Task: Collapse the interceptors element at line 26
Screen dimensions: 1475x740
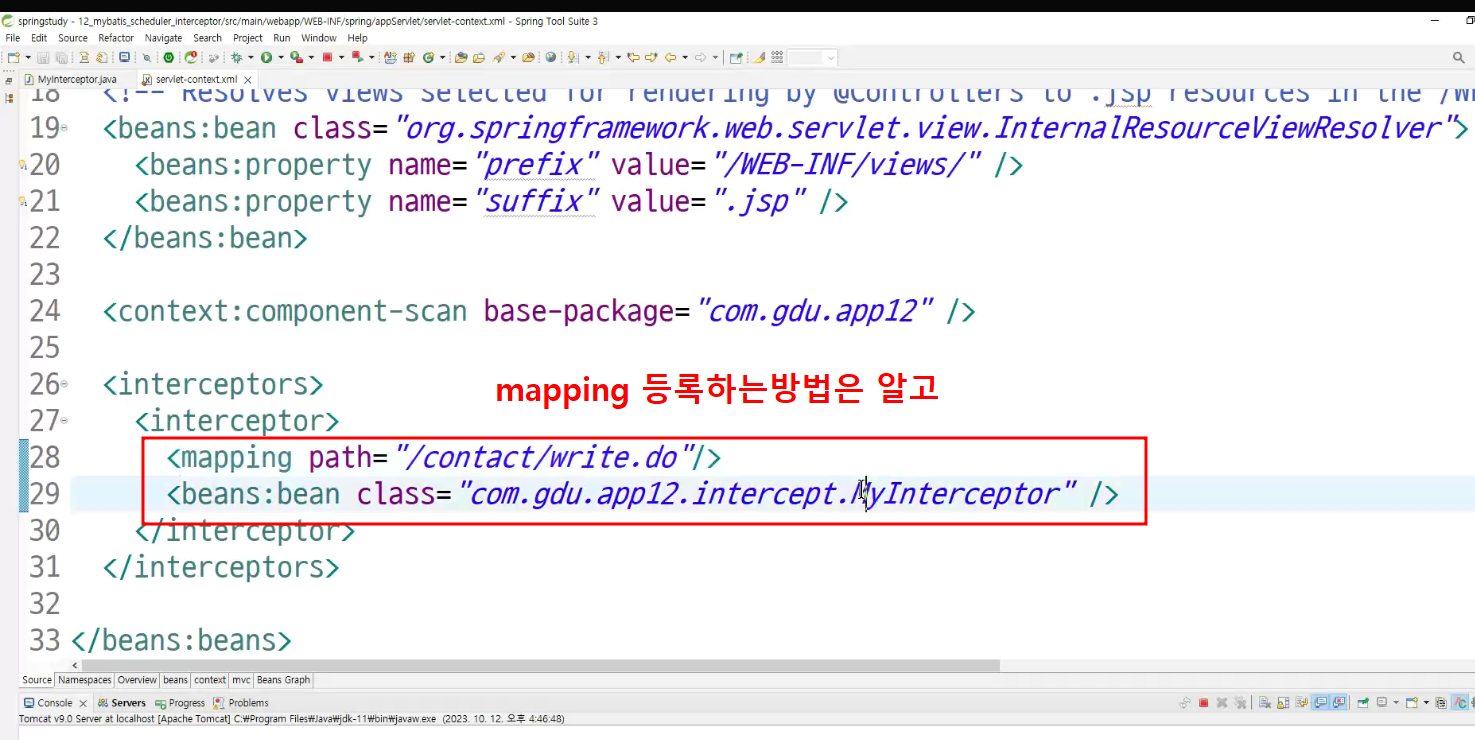Action: (64, 384)
